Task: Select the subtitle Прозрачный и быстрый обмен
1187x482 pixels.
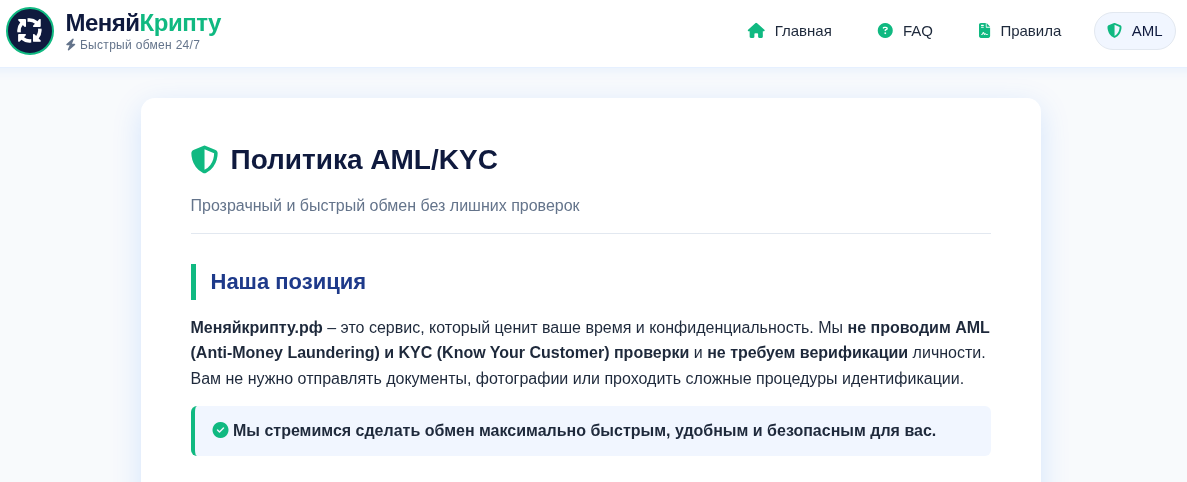Action: tap(385, 206)
